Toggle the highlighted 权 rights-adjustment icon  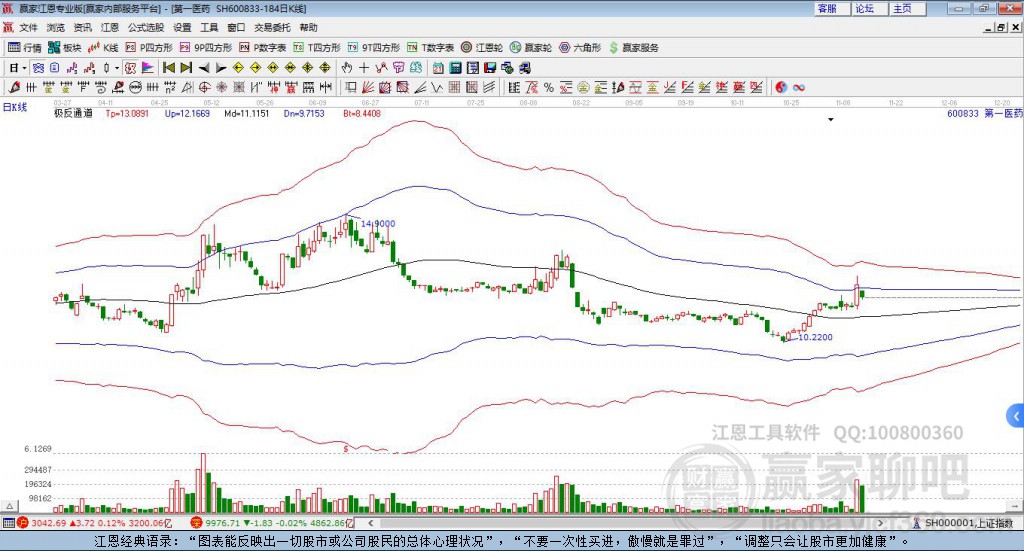[130, 68]
